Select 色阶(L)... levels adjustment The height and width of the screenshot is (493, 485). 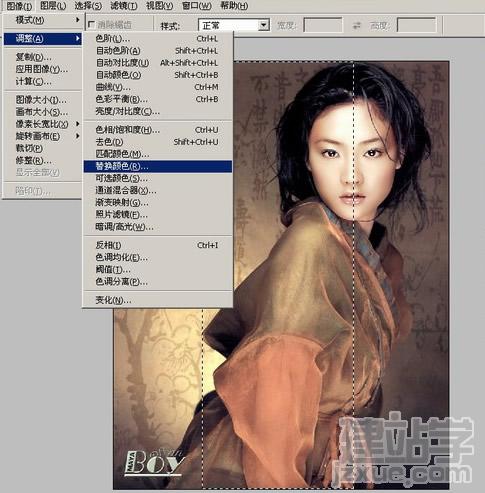tap(158, 39)
